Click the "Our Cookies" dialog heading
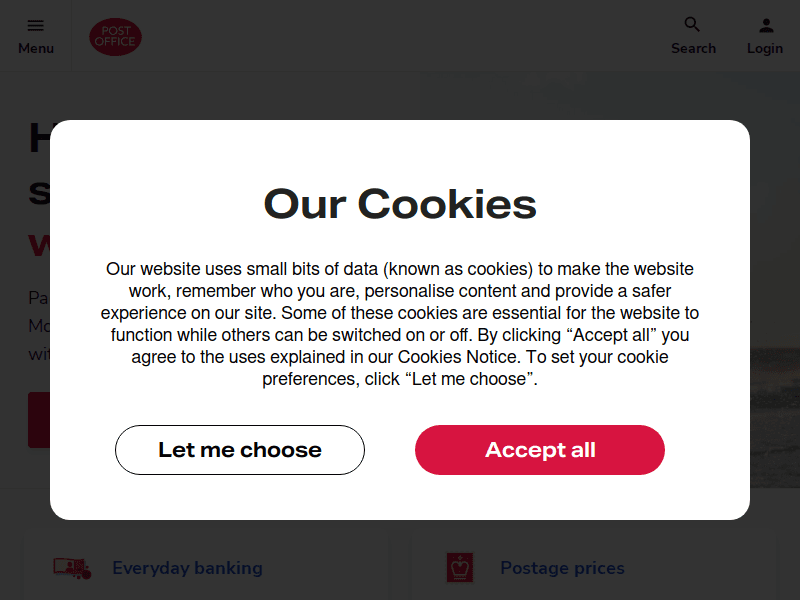800x600 pixels. 400,204
